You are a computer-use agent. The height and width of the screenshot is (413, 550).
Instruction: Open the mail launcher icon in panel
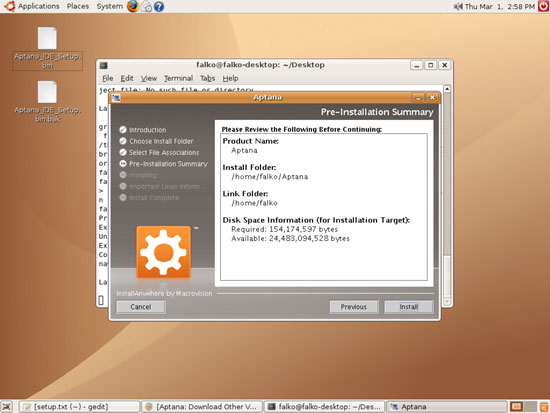146,7
